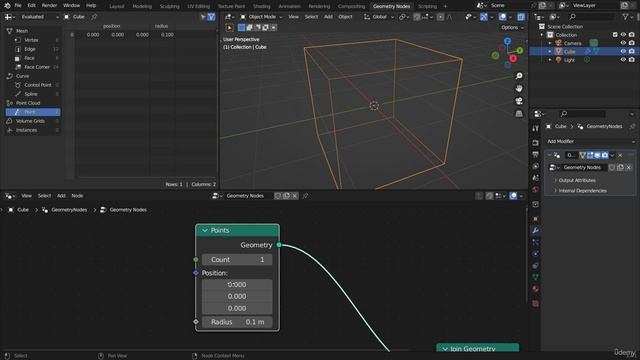Open the Render menu
The height and width of the screenshot is (360, 640).
49,6
